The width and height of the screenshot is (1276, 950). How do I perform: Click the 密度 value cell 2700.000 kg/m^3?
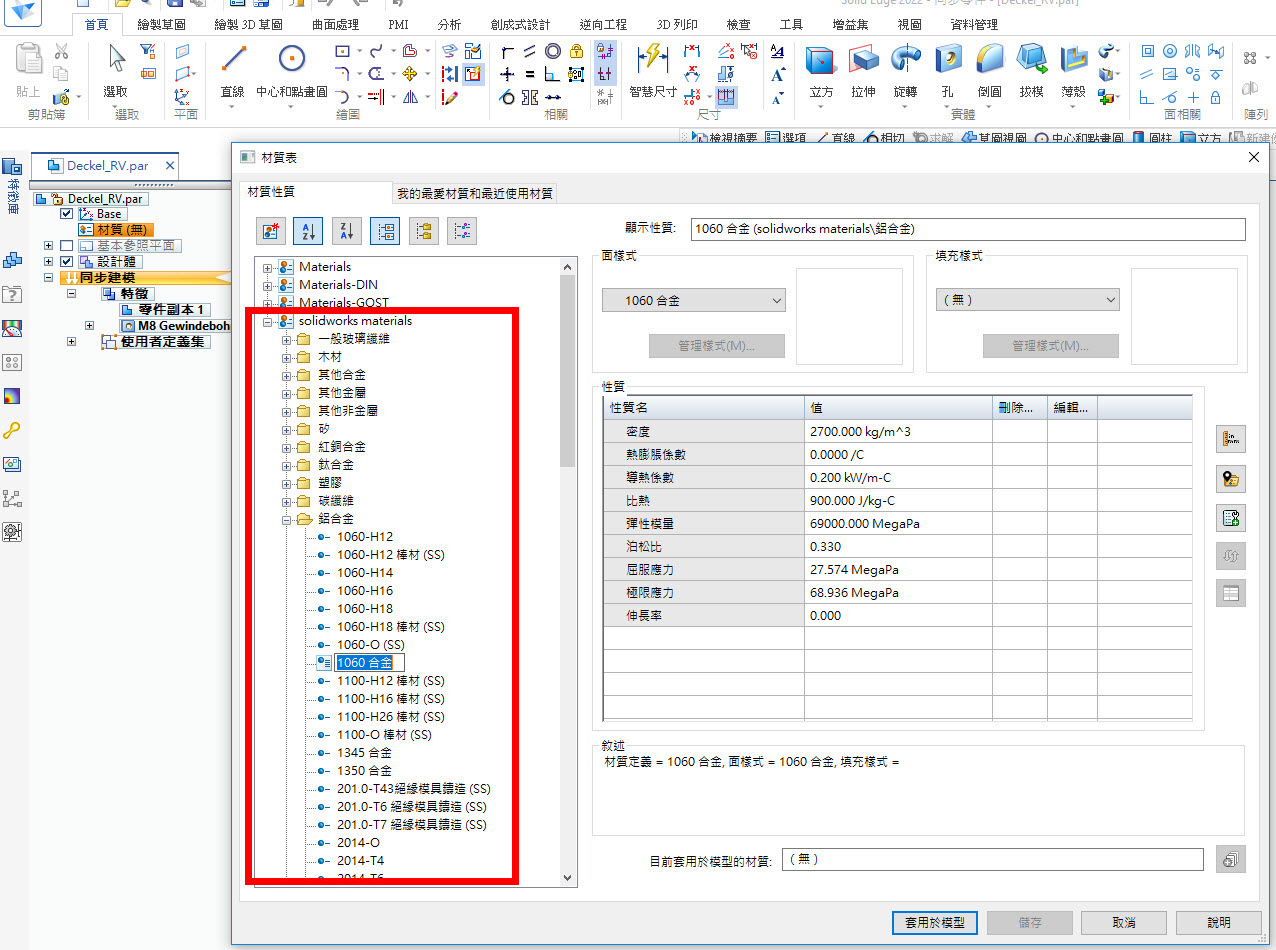coord(898,431)
